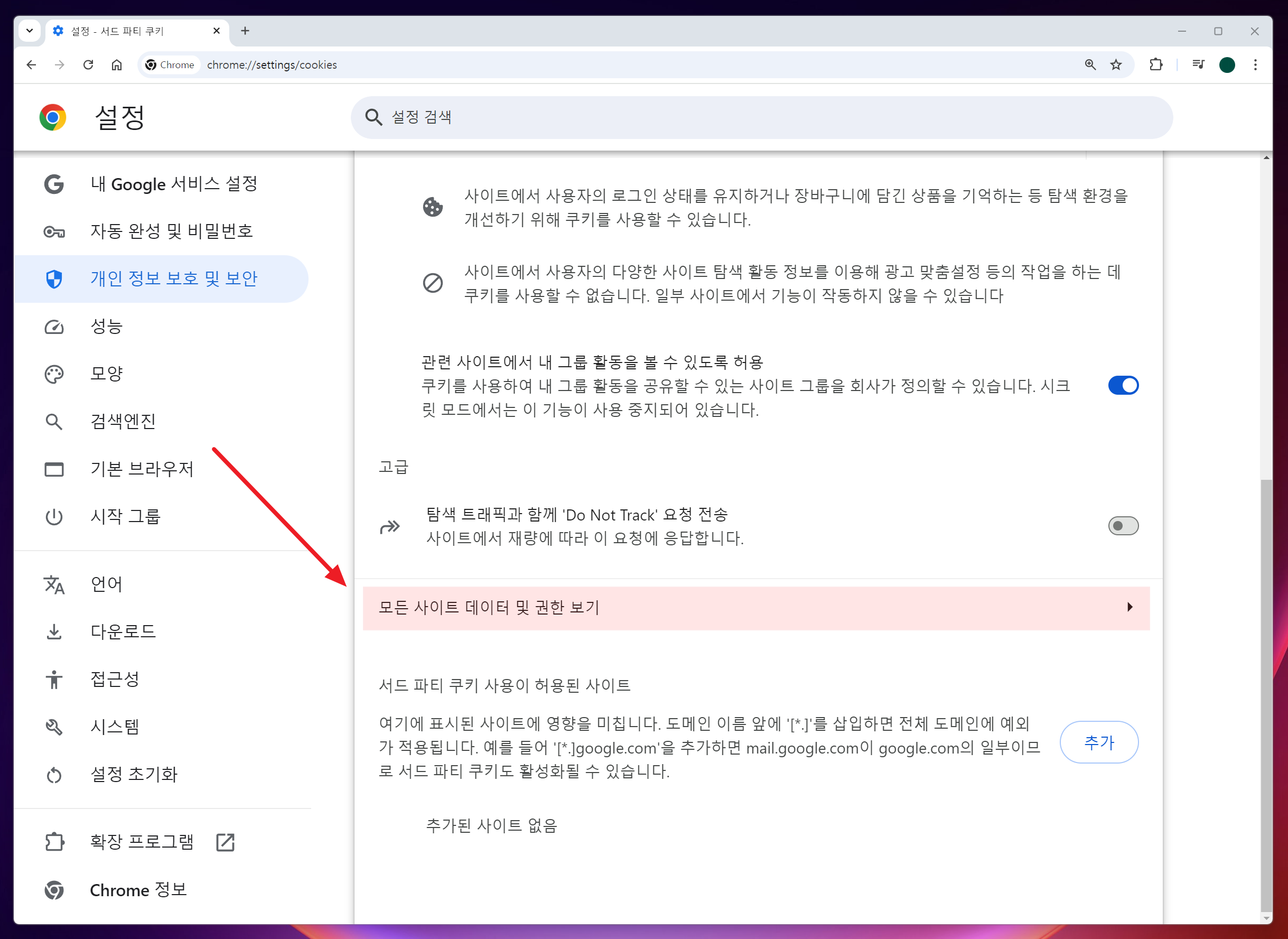
Task: Click the back arrow navigation icon
Action: coord(31,65)
